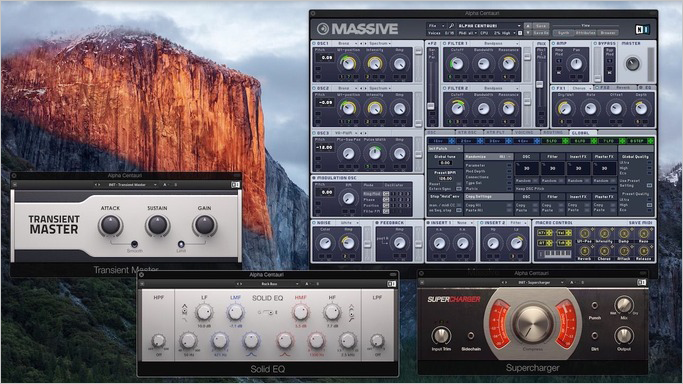This screenshot has width=683, height=384.
Task: Click the 1 Env envelope cross icon
Action: pos(452,141)
